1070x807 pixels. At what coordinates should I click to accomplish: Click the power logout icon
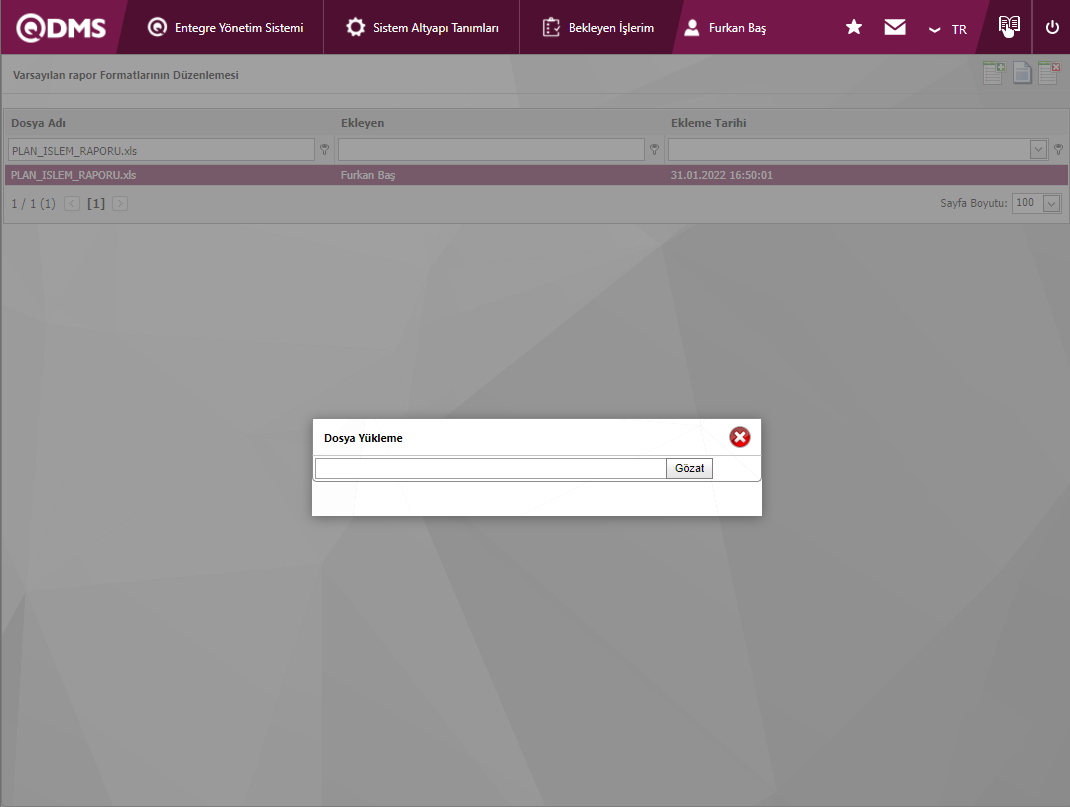coord(1052,27)
